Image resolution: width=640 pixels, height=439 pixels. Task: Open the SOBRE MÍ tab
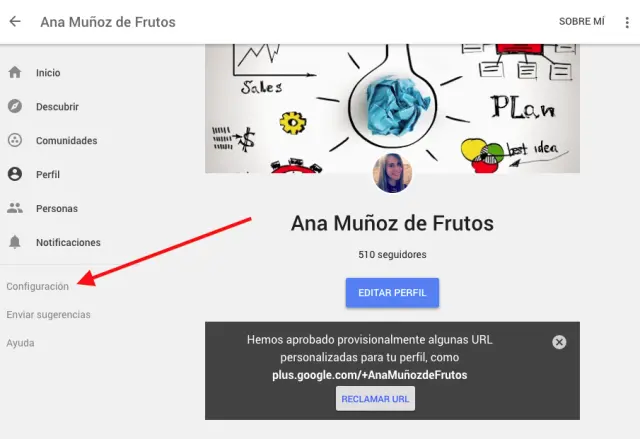582,21
